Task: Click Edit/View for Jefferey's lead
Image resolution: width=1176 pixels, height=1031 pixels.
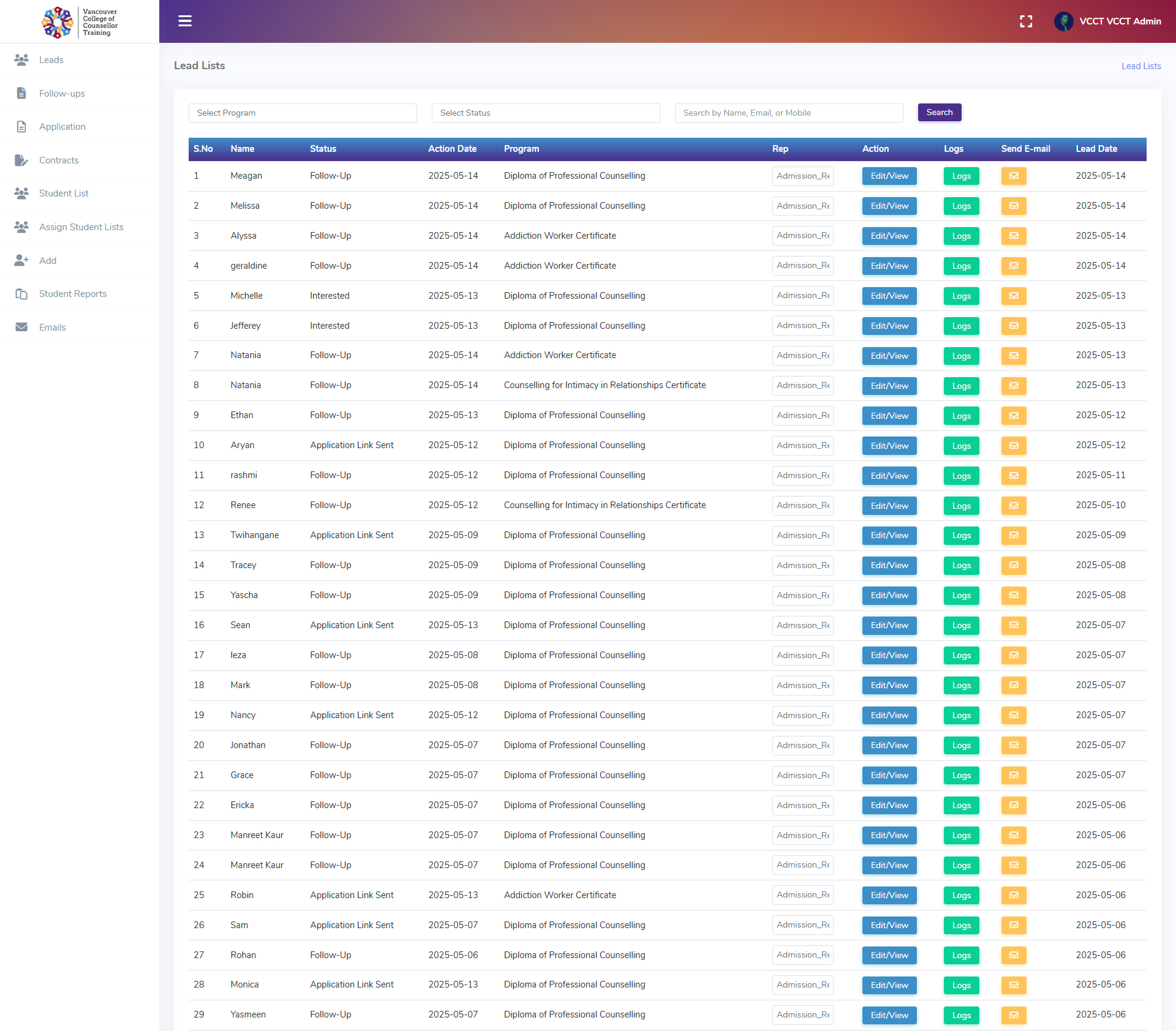Action: tap(889, 326)
